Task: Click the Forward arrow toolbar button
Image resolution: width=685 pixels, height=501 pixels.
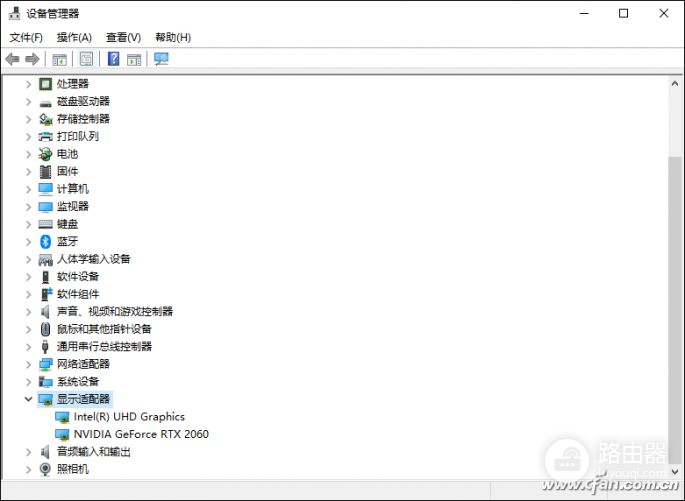Action: tap(32, 59)
